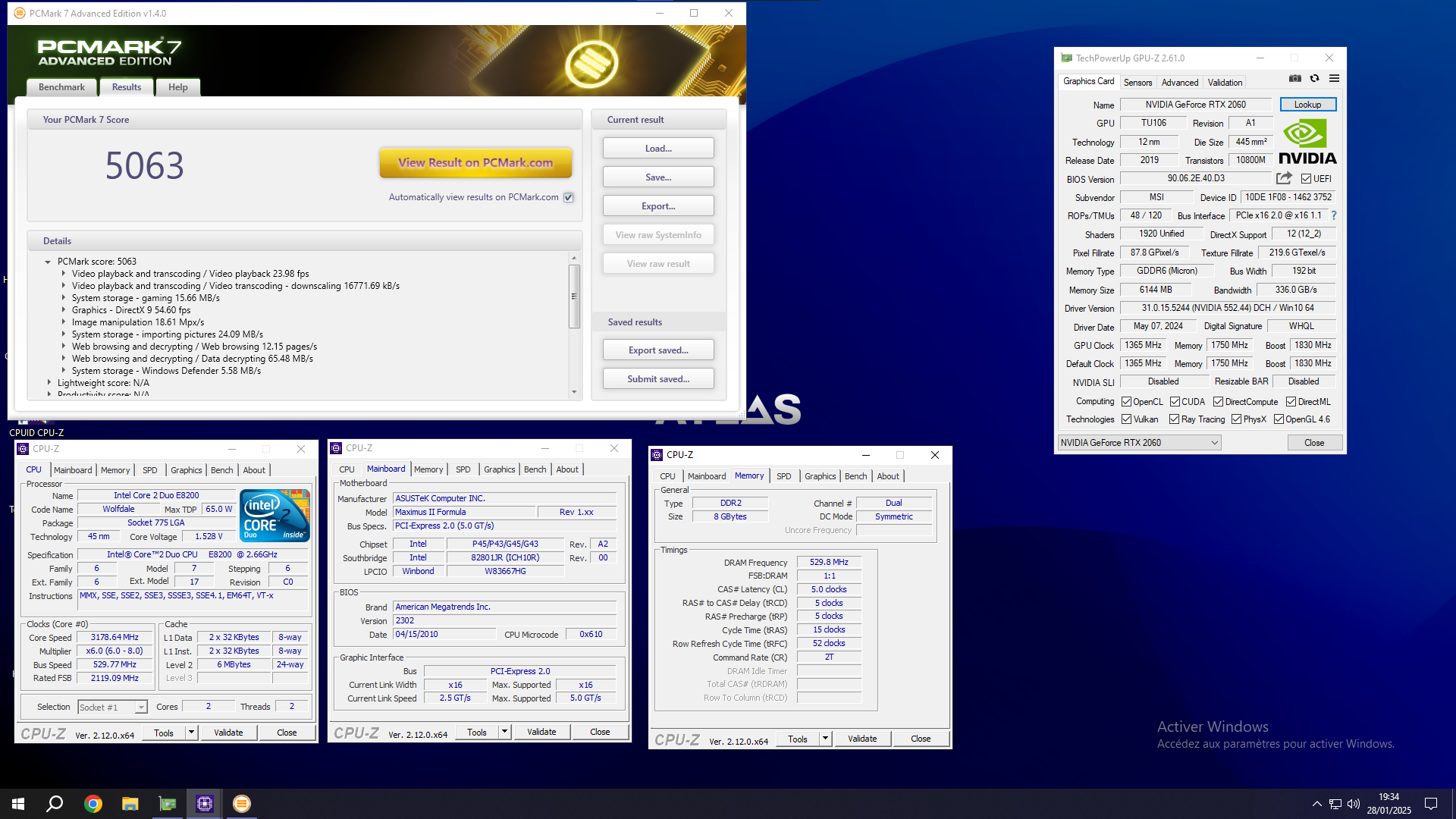Click the Details scrollbar down arrow
This screenshot has height=819, width=1456.
click(574, 392)
